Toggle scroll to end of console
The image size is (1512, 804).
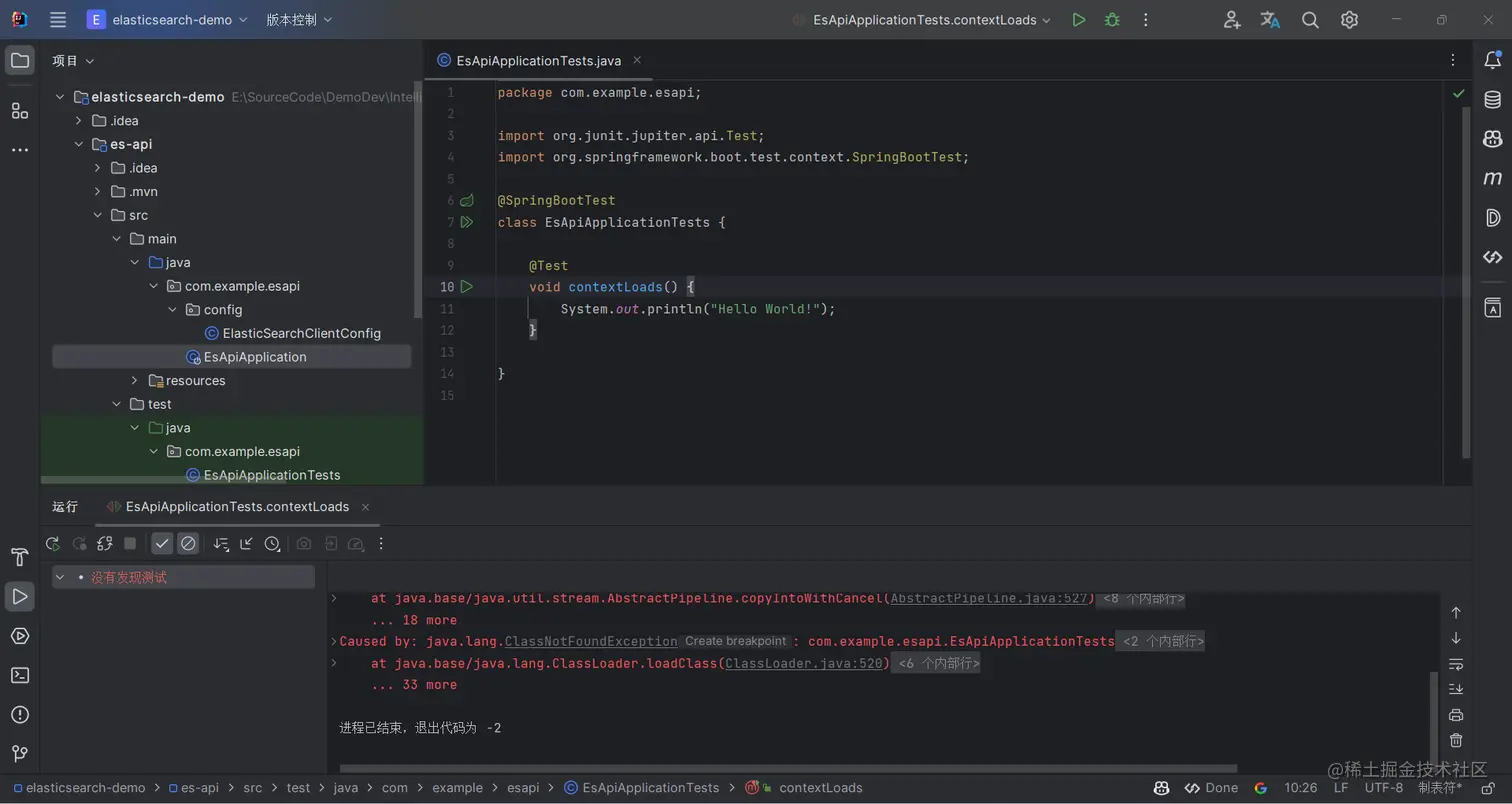[x=1456, y=689]
